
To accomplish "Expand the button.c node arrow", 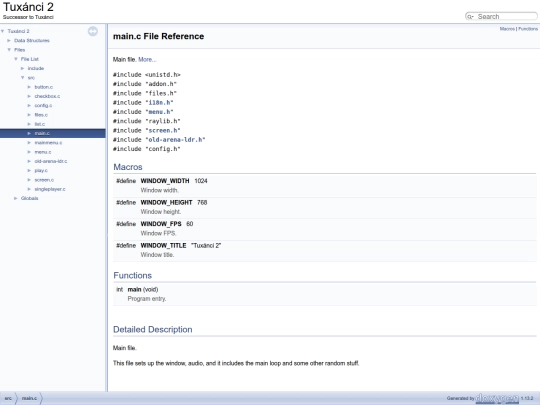I will pyautogui.click(x=29, y=87).
